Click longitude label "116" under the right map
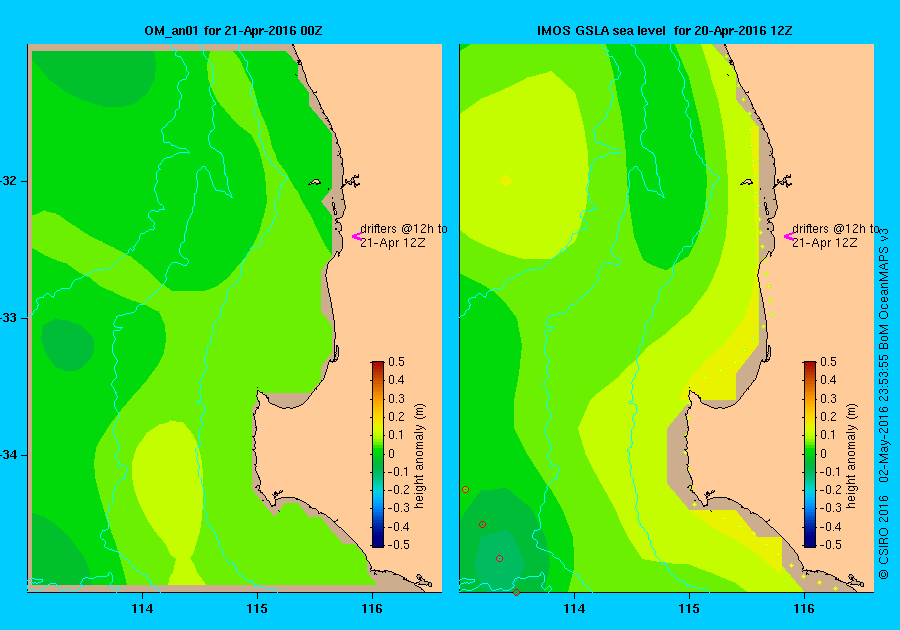The width and height of the screenshot is (900, 630). [804, 609]
